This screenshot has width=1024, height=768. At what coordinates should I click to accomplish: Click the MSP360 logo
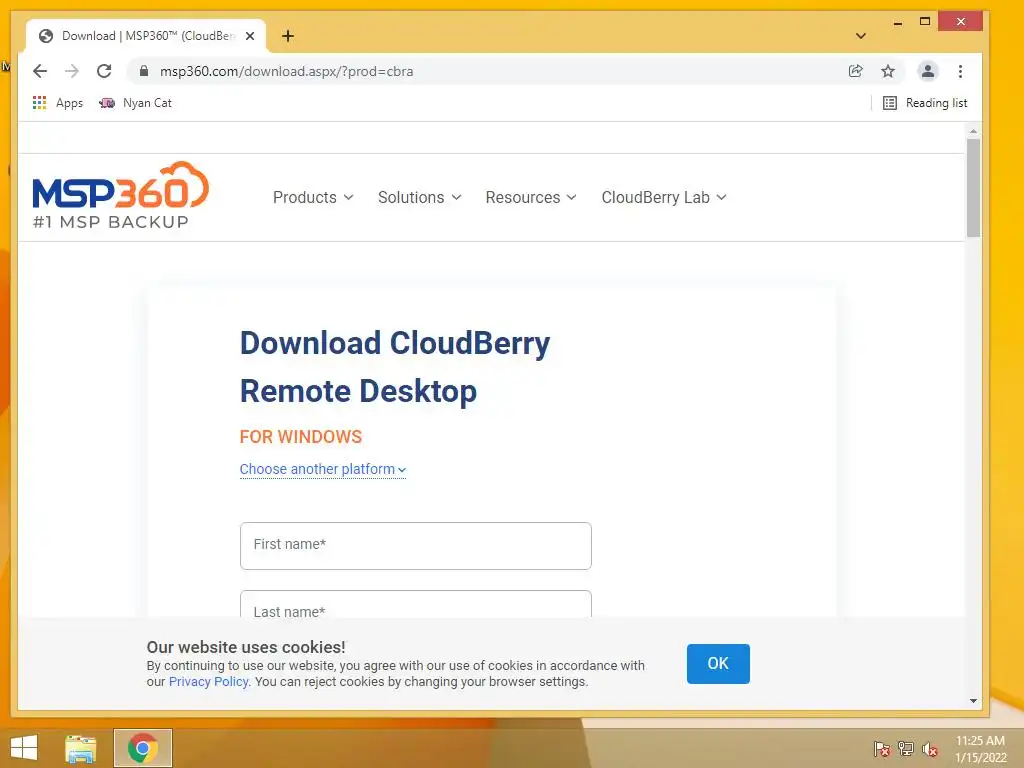click(x=121, y=195)
